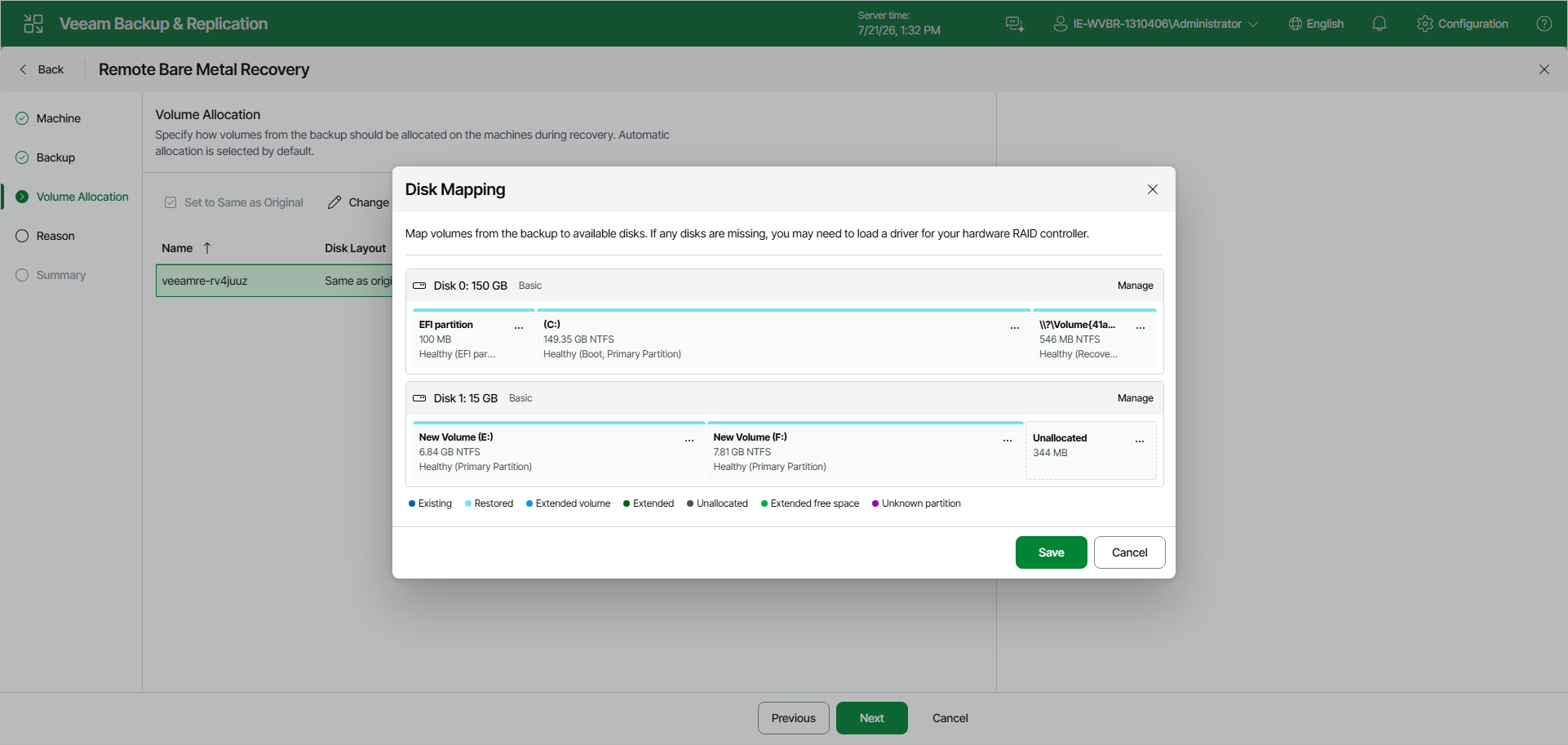Go to the Machine wizard step
The image size is (1568, 745).
click(x=58, y=118)
